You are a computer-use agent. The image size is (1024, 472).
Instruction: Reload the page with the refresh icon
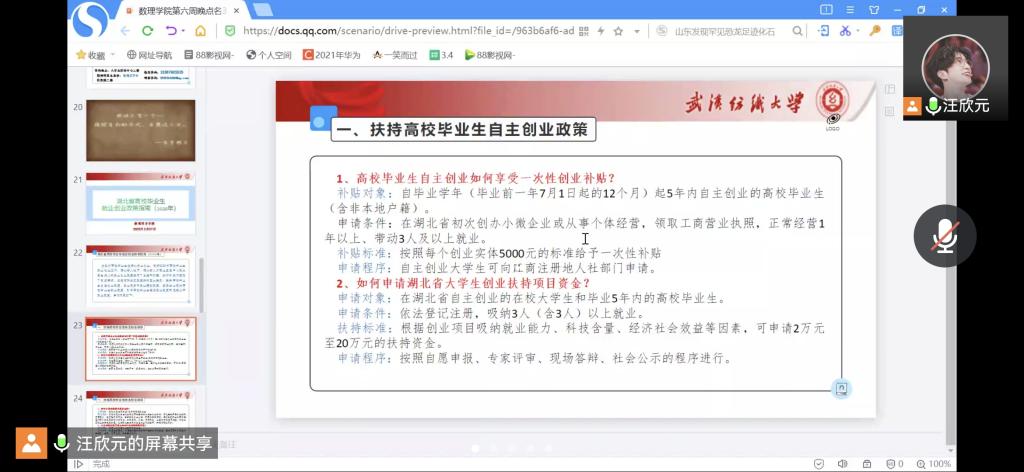click(147, 31)
